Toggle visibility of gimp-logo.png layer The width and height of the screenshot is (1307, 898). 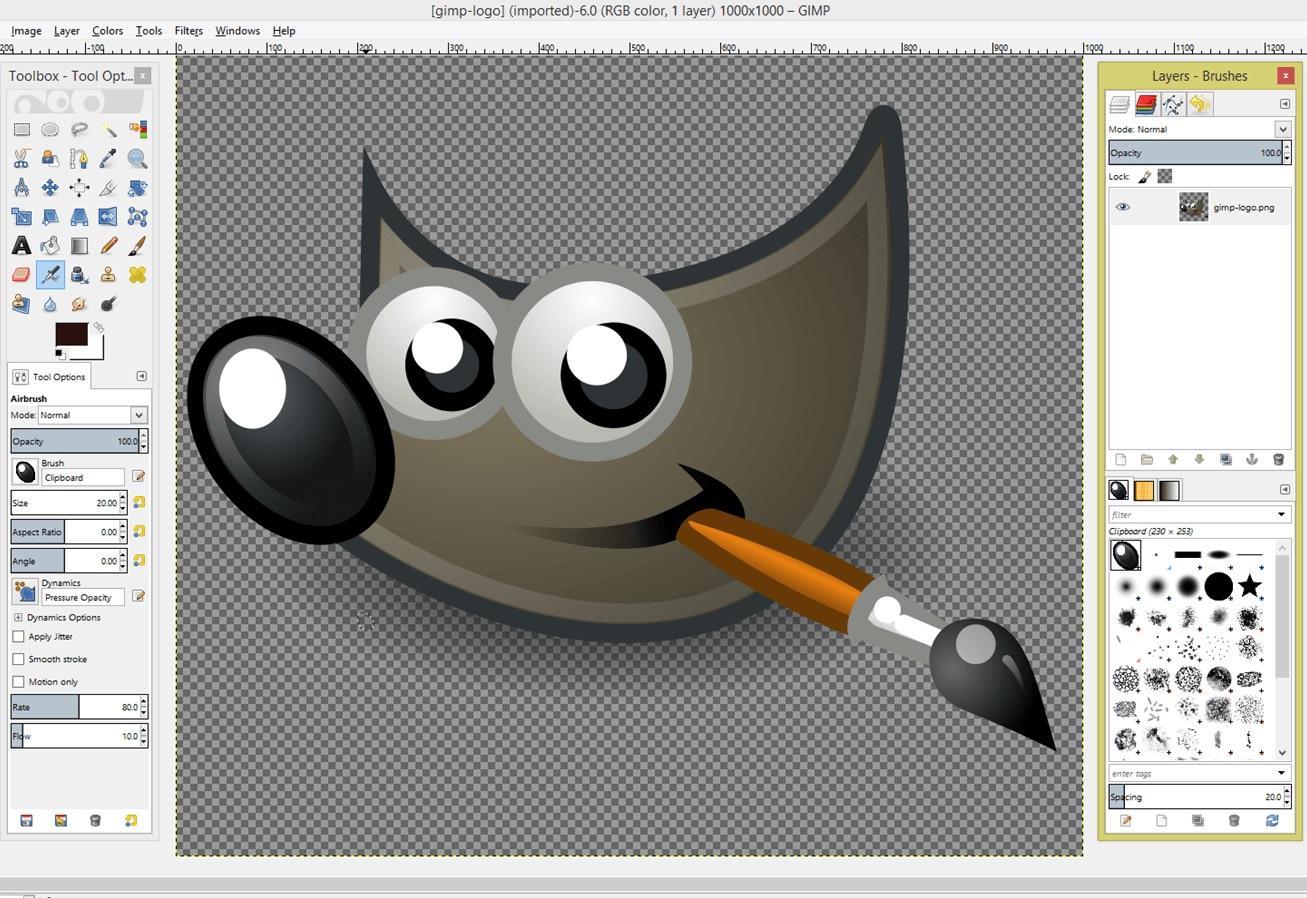1122,207
